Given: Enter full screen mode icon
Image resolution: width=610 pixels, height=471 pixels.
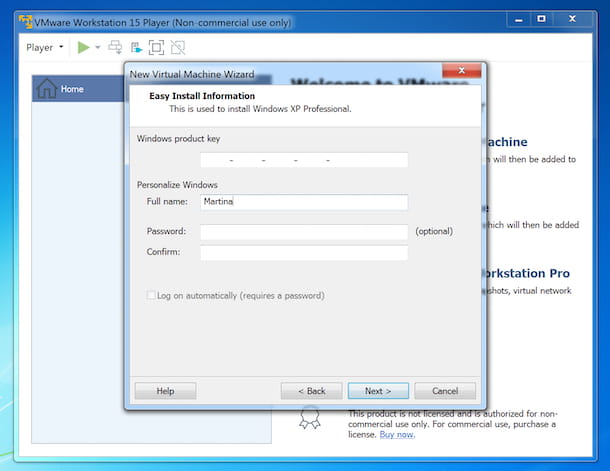Looking at the screenshot, I should coord(156,47).
